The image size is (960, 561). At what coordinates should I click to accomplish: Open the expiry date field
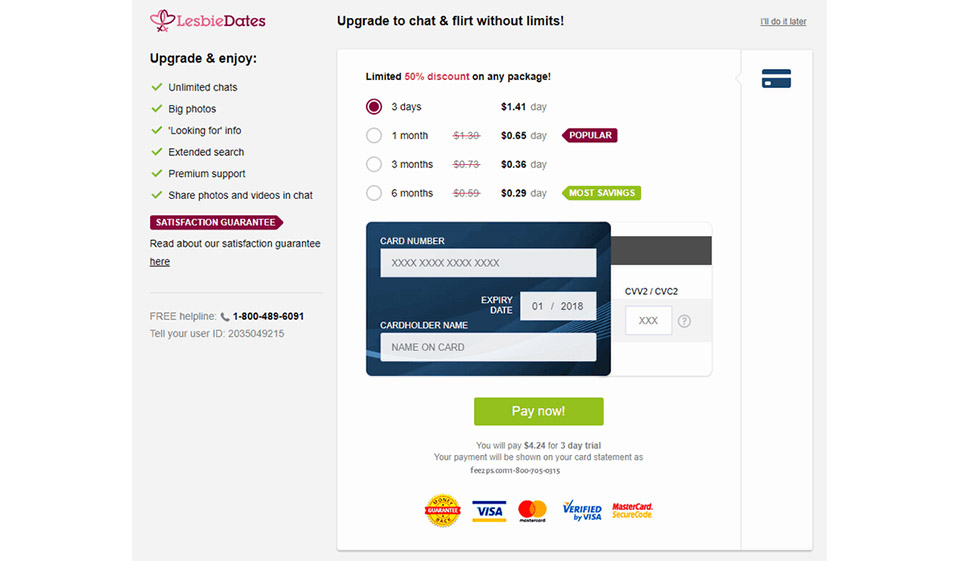pyautogui.click(x=558, y=306)
